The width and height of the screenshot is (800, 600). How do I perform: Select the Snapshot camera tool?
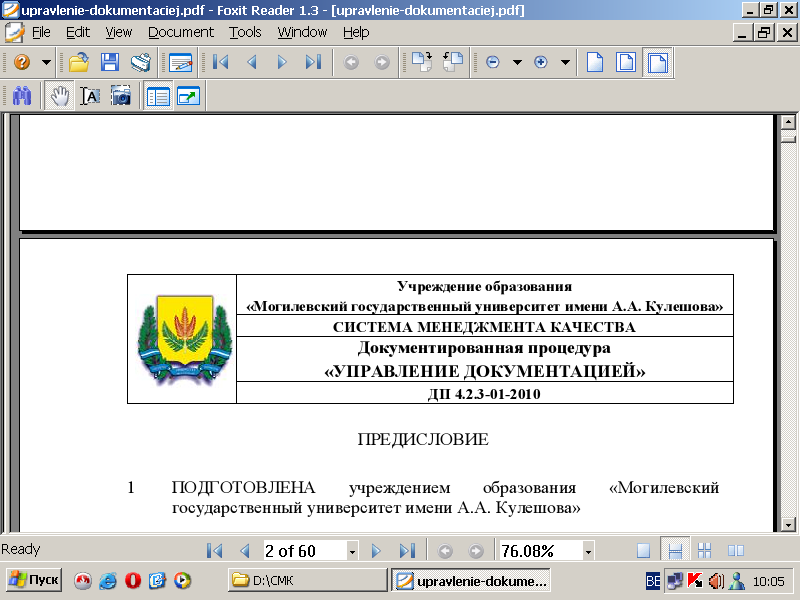tap(121, 97)
